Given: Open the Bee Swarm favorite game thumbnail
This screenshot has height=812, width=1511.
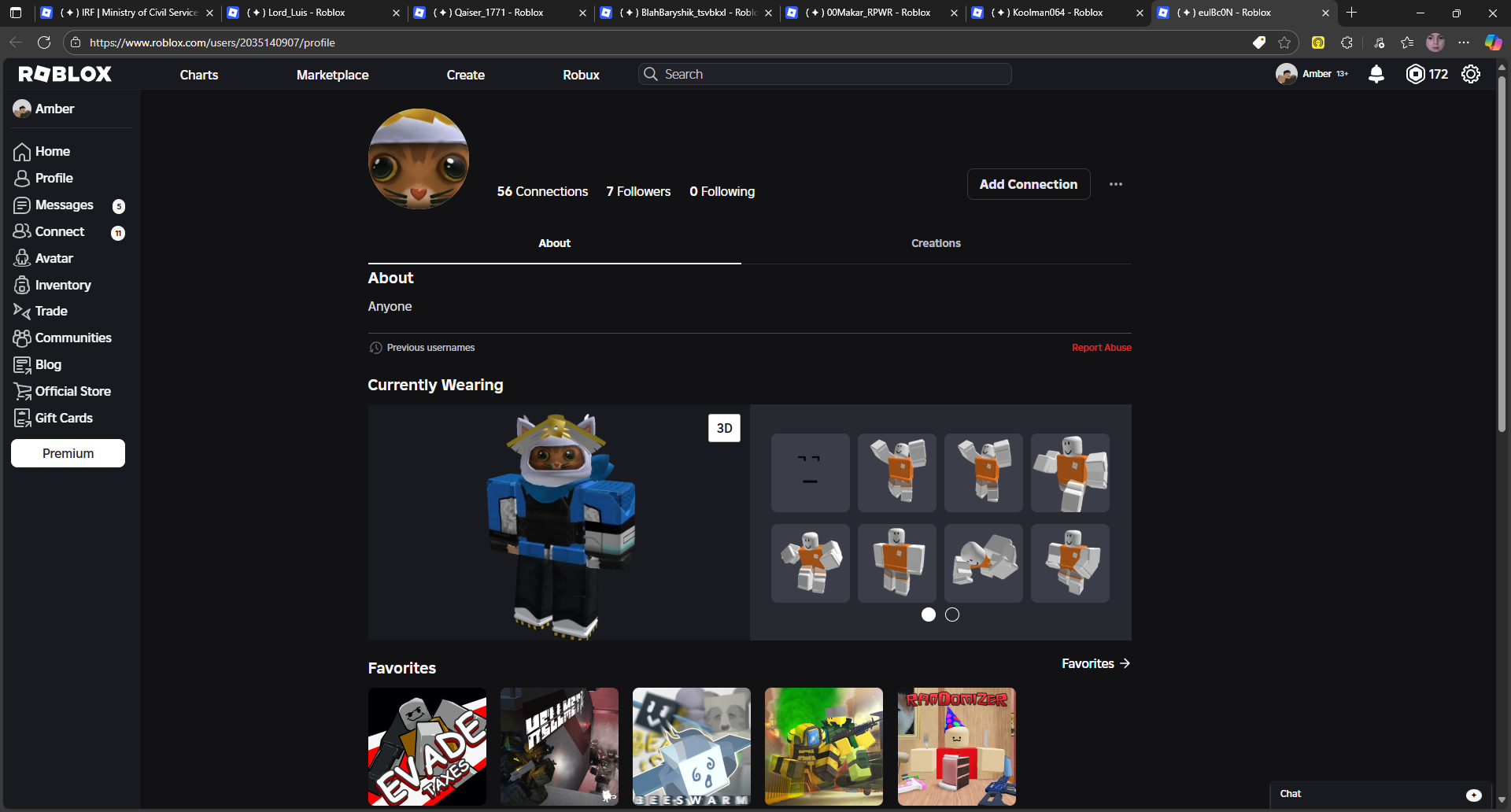Looking at the screenshot, I should (x=692, y=747).
